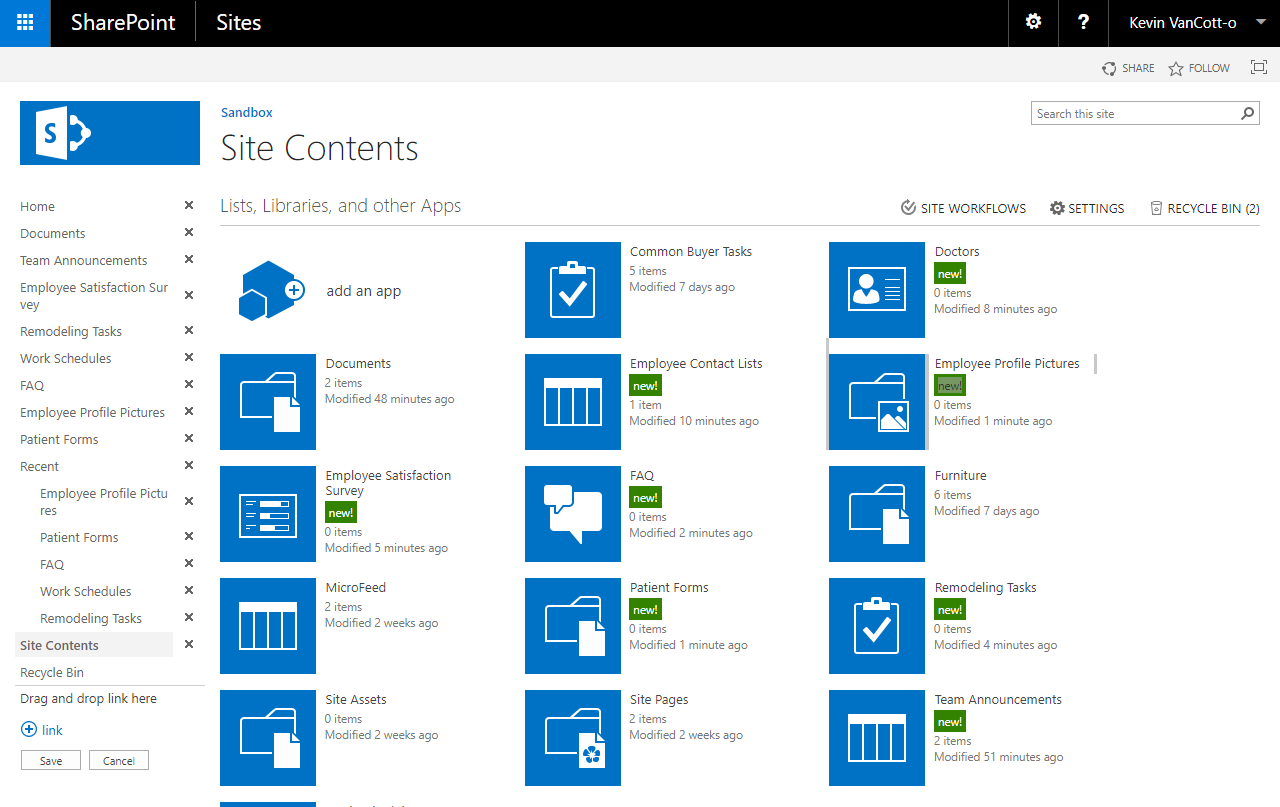The image size is (1280, 807).
Task: Click the search magnifier icon
Action: click(x=1248, y=114)
